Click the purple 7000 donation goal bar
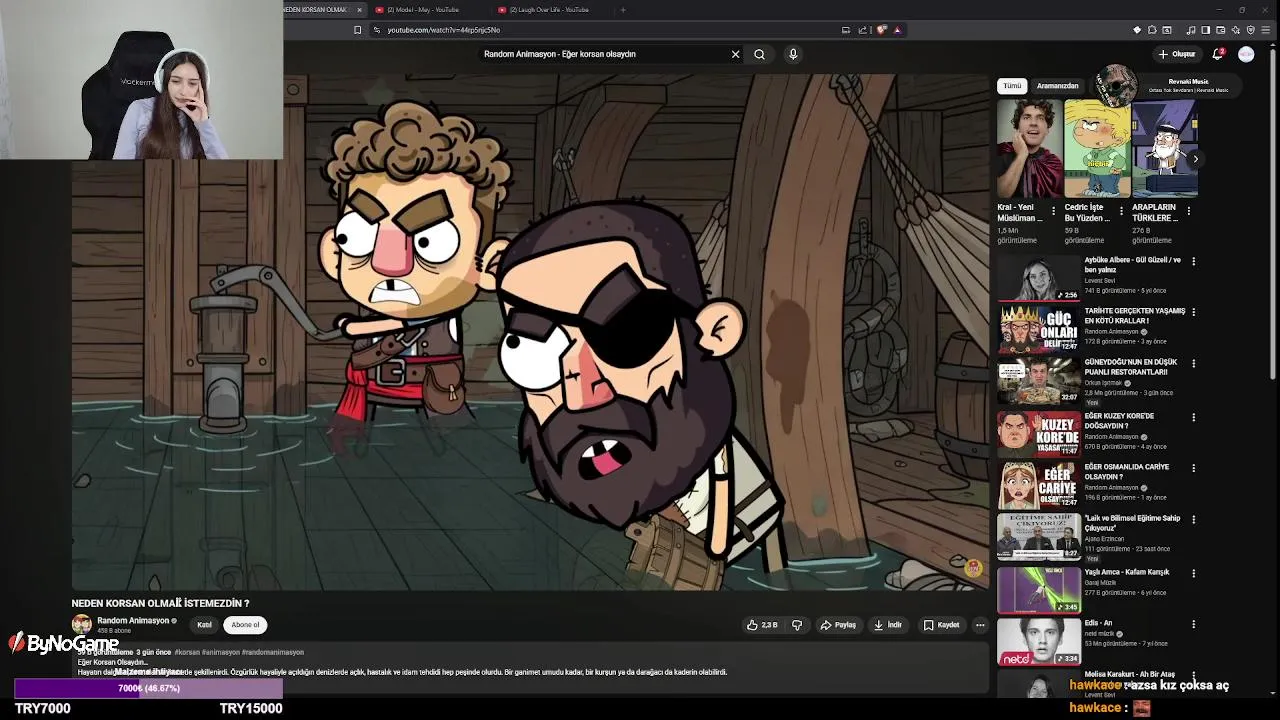 tap(148, 688)
